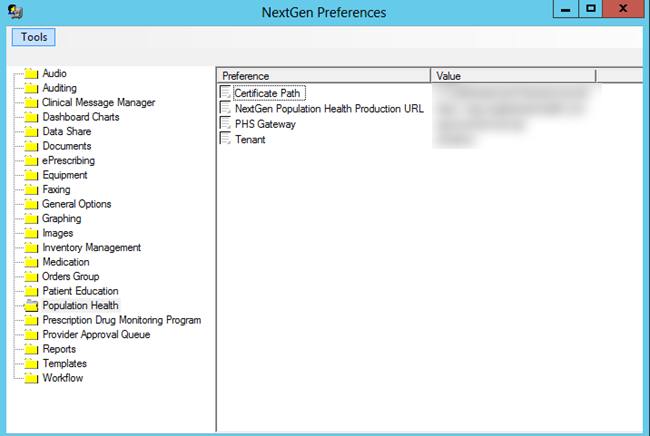The width and height of the screenshot is (650, 436).
Task: Select the Templates category
Action: 65,363
